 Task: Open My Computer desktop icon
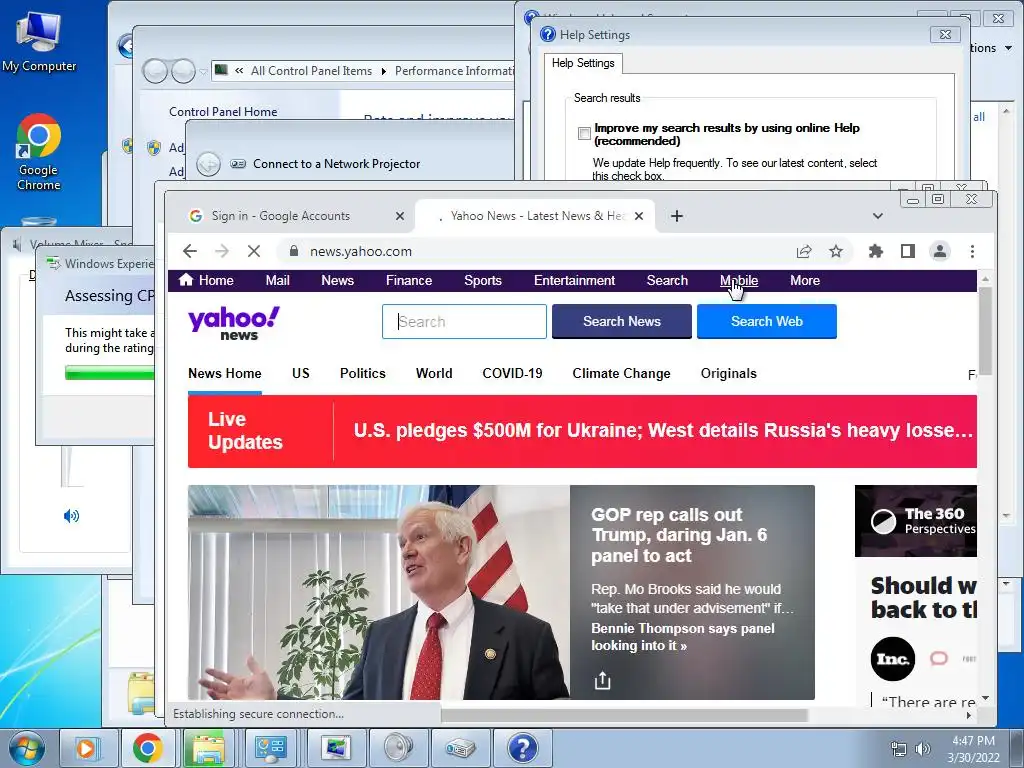[x=39, y=40]
